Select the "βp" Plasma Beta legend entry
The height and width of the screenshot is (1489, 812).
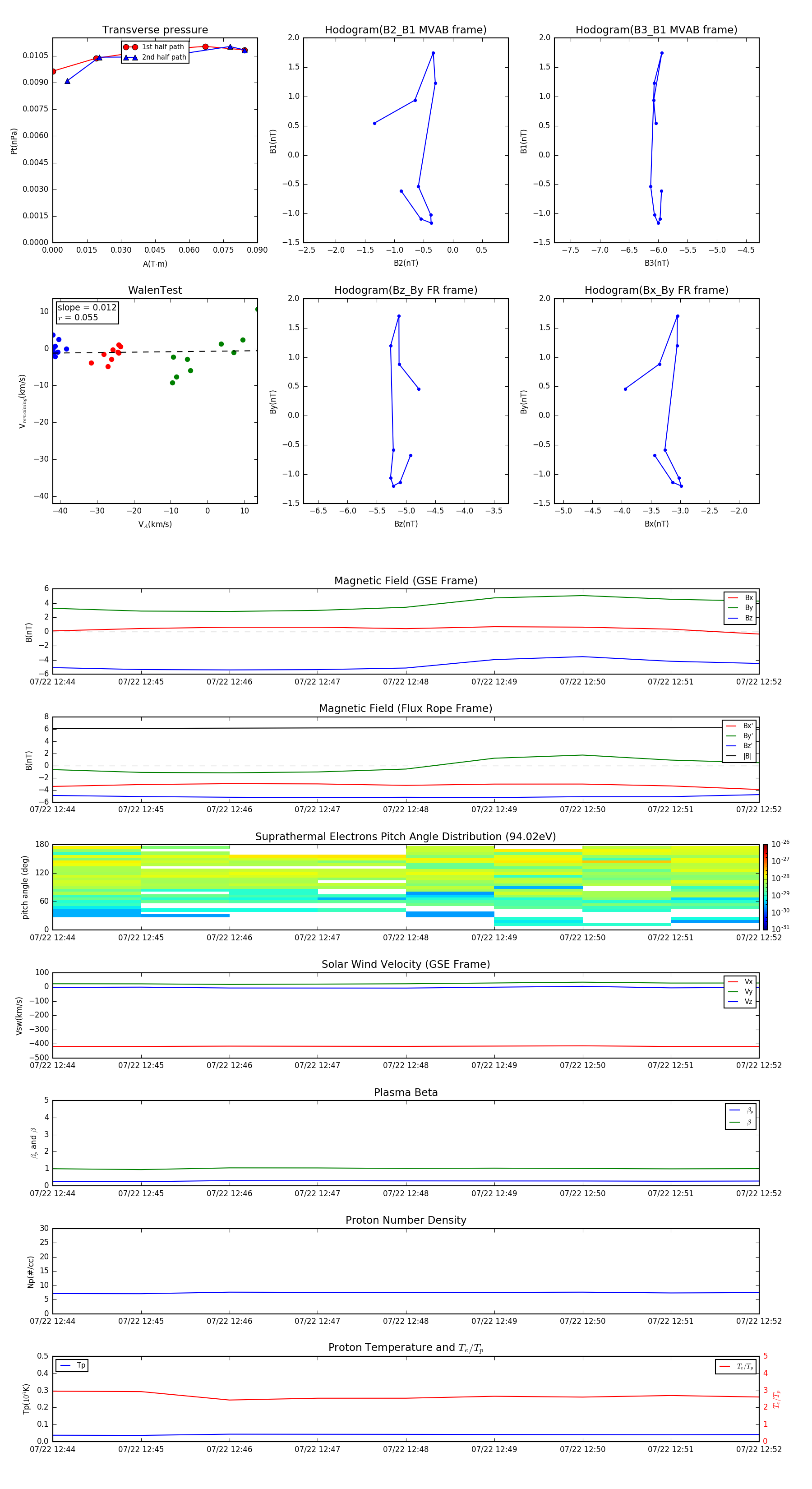click(741, 1110)
